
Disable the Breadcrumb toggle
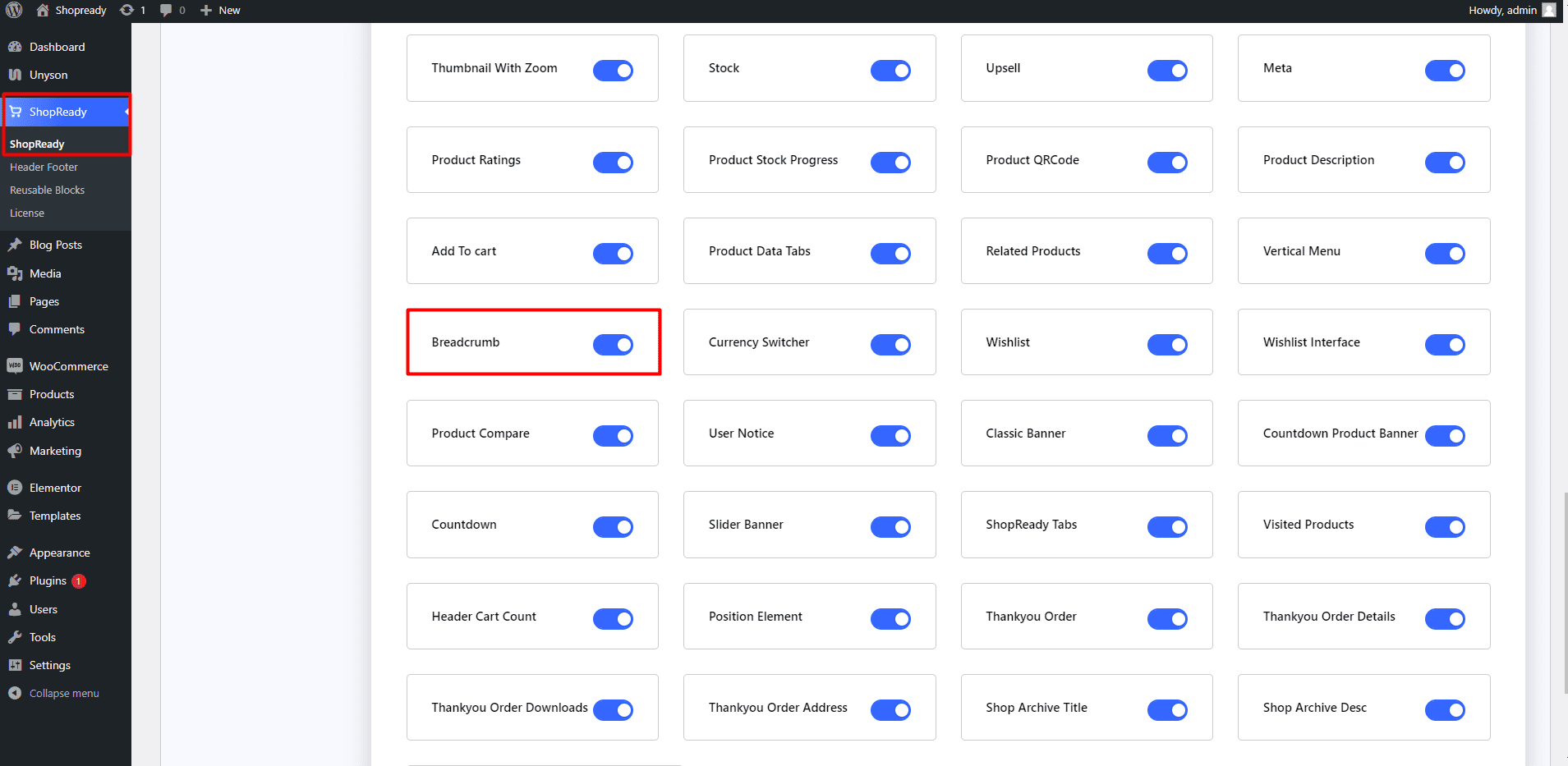613,344
